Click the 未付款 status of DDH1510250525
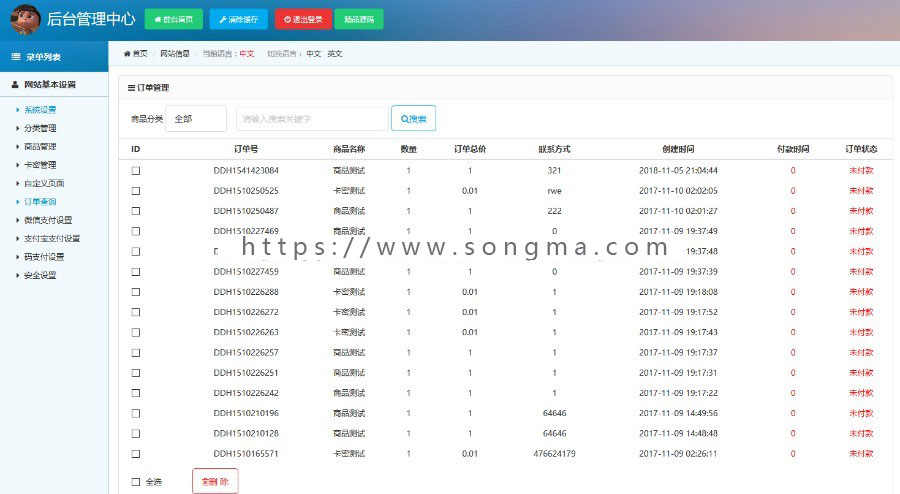This screenshot has width=900, height=494. pyautogui.click(x=861, y=190)
